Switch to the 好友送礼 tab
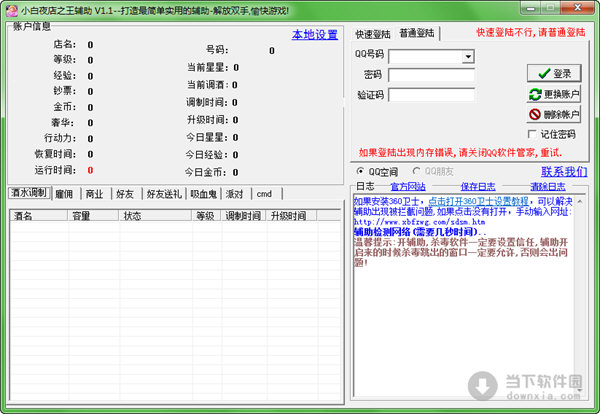Image resolution: width=600 pixels, height=414 pixels. click(164, 194)
